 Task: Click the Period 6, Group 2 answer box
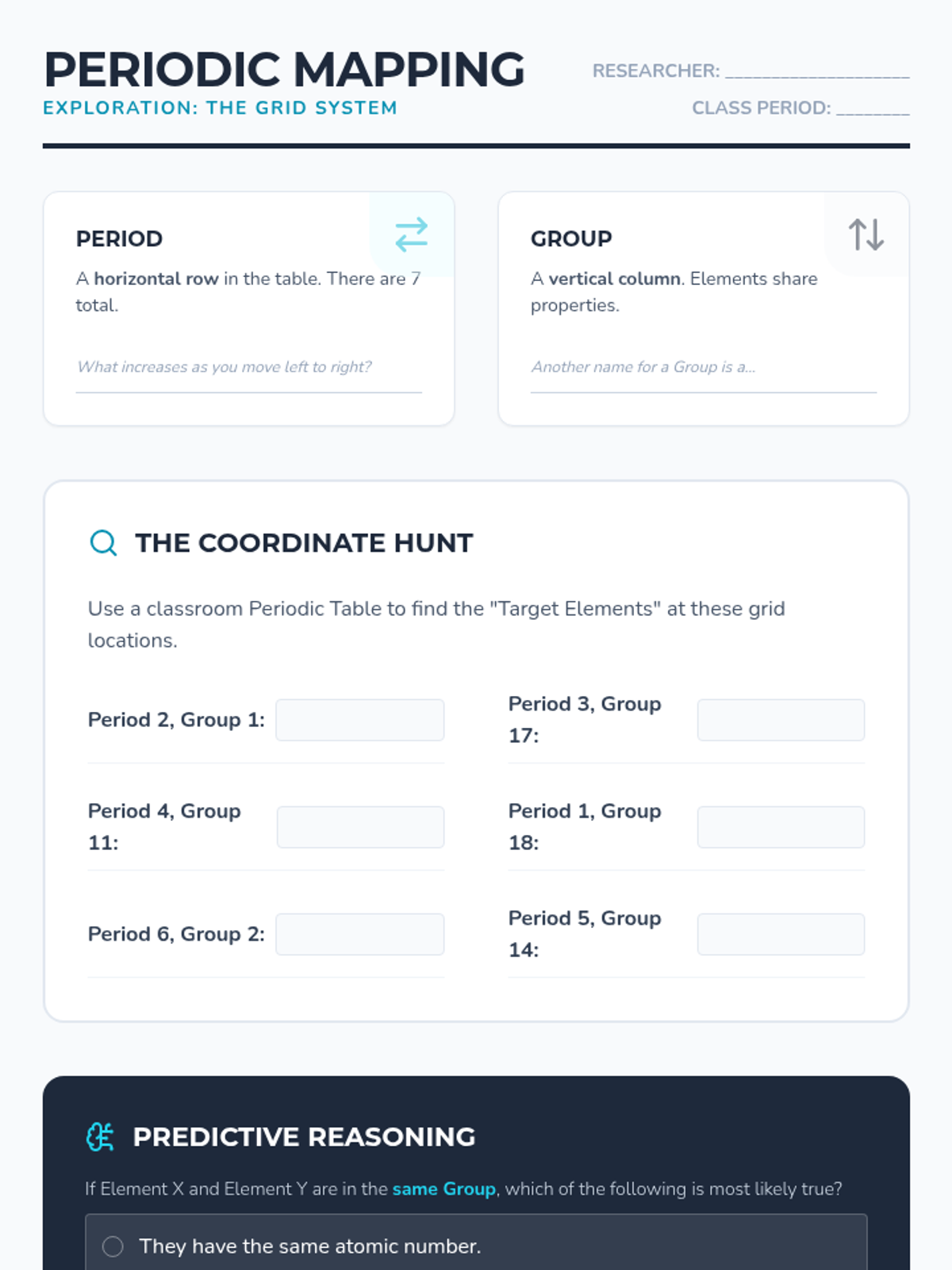[x=359, y=934]
